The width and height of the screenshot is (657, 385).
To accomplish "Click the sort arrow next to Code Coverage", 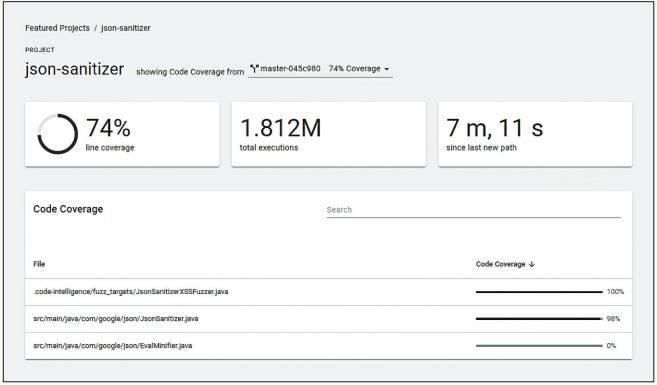I will pos(532,264).
